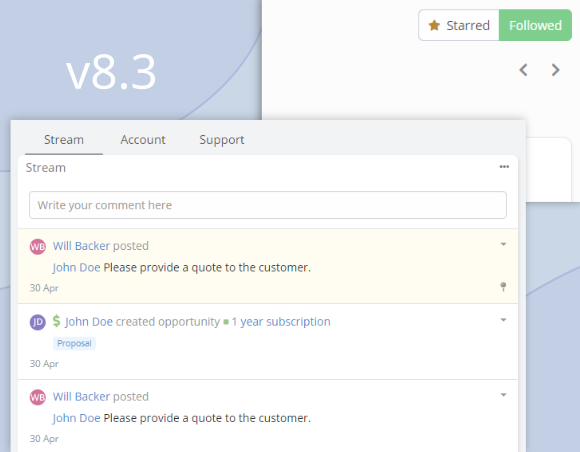Viewport: 580px width, 452px height.
Task: Click the Write your comment here field
Action: pos(268,205)
